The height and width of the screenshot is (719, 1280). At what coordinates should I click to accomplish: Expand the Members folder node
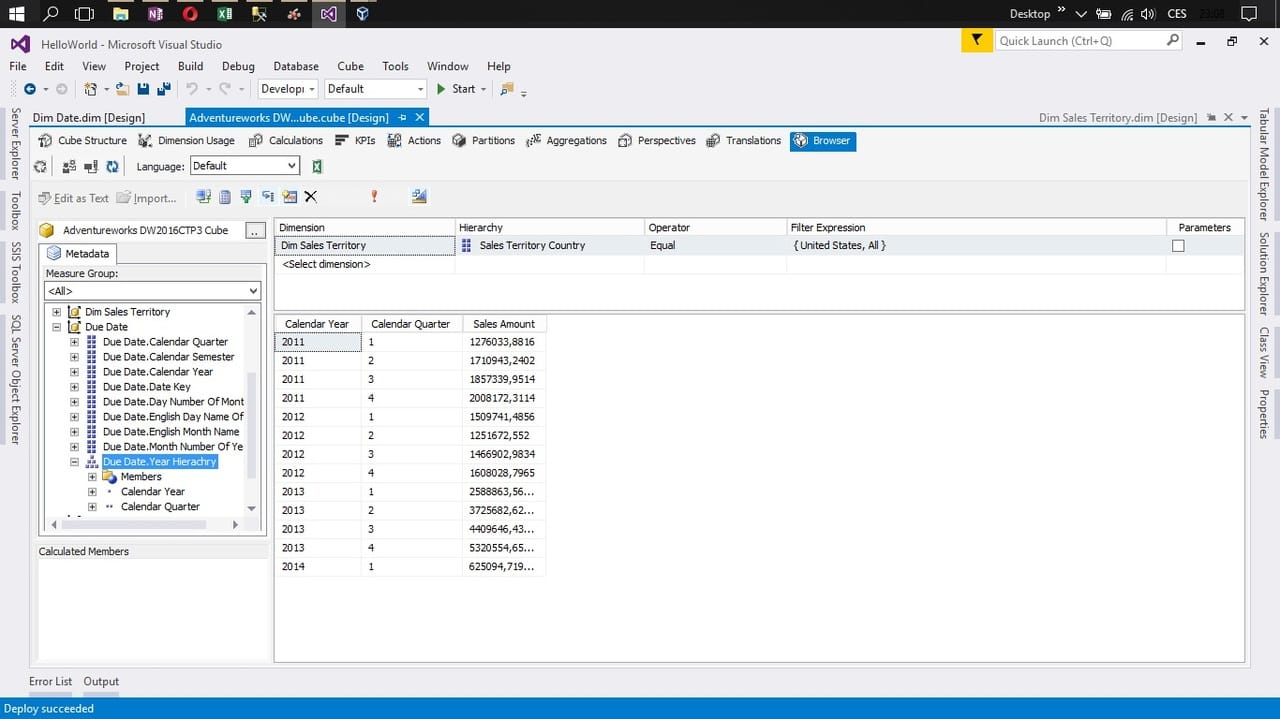click(92, 477)
